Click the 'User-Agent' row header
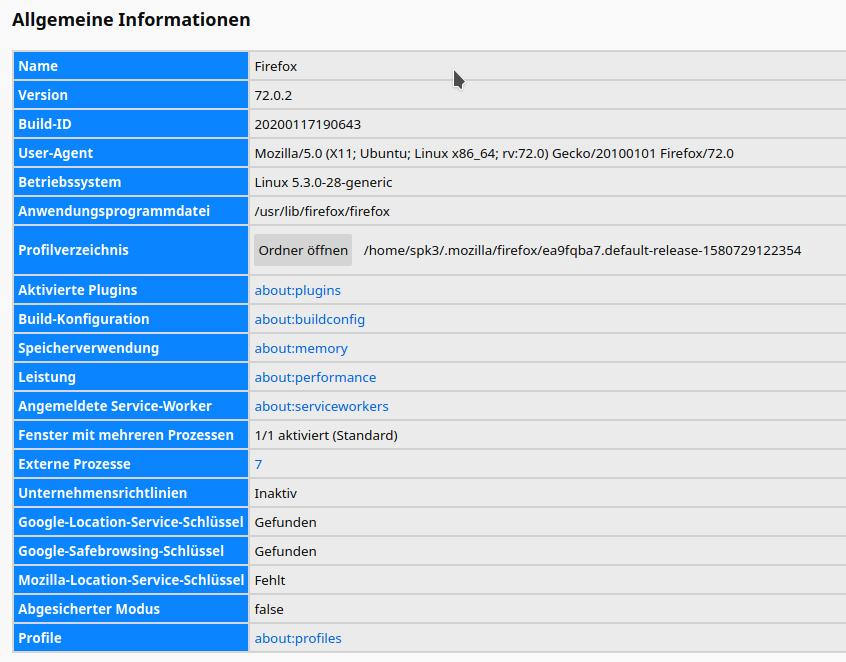 pyautogui.click(x=131, y=153)
